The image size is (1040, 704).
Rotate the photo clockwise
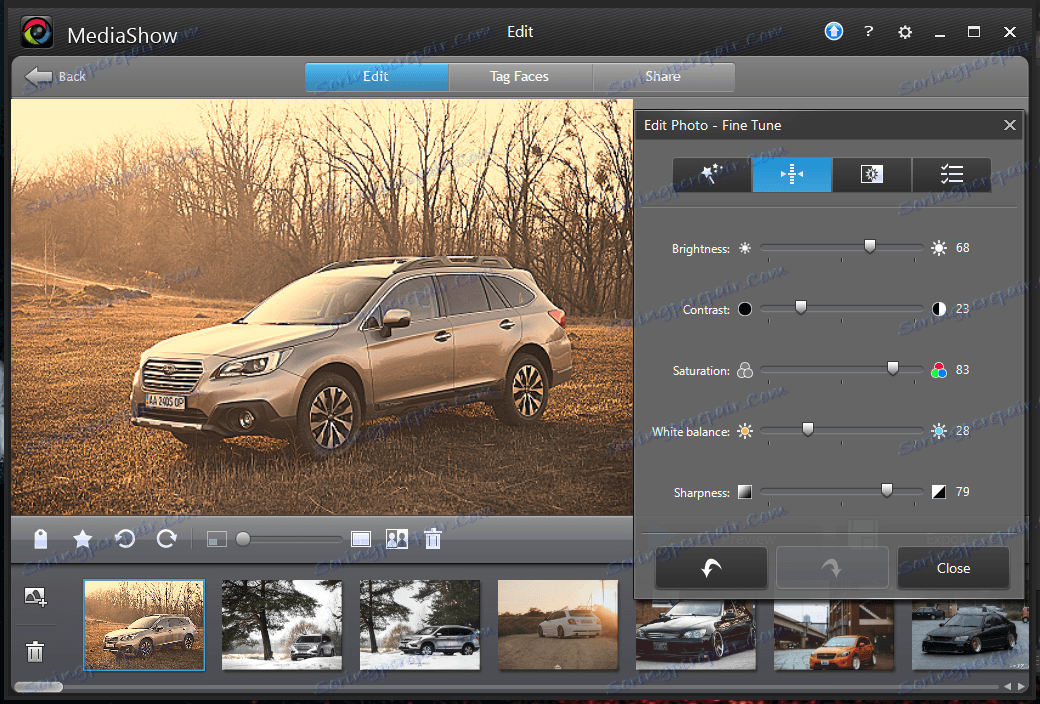click(x=167, y=540)
